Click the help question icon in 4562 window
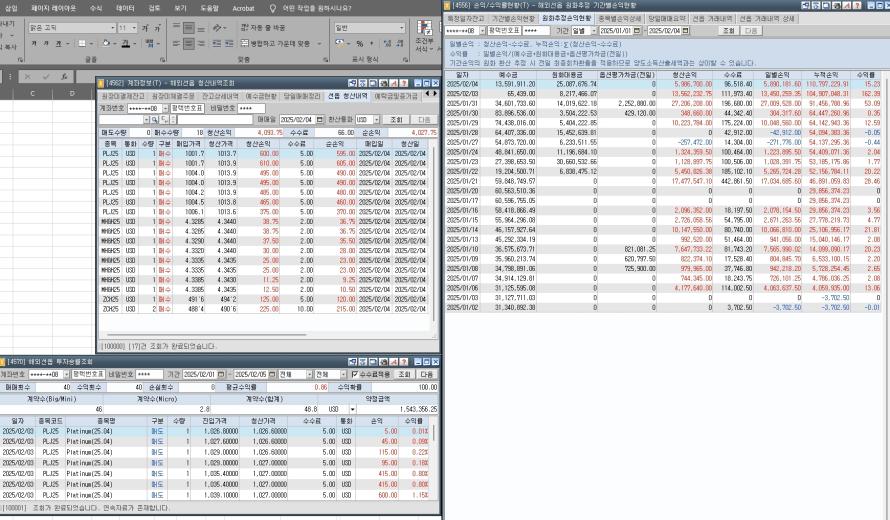 point(404,83)
